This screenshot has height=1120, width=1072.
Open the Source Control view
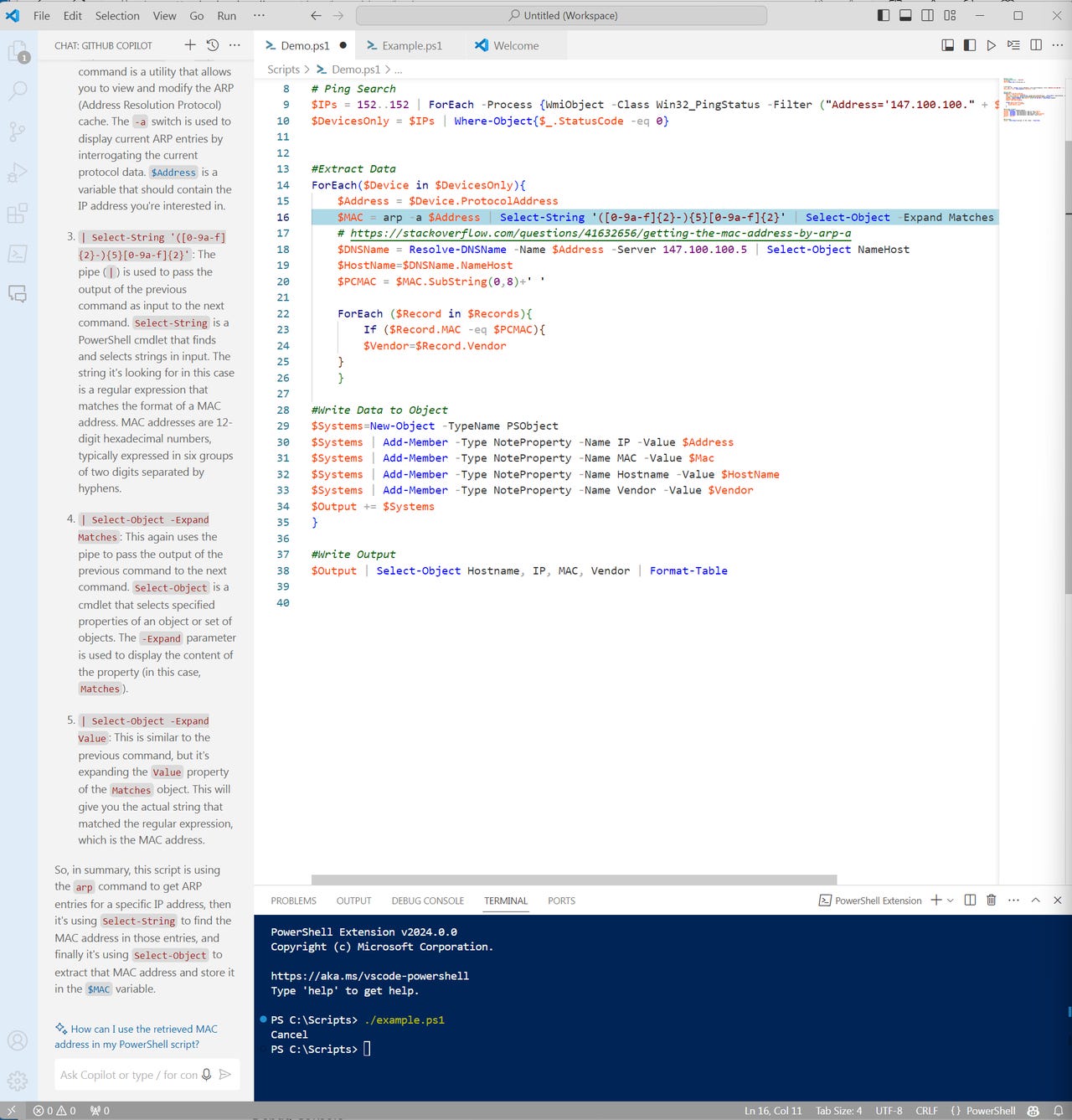18,132
